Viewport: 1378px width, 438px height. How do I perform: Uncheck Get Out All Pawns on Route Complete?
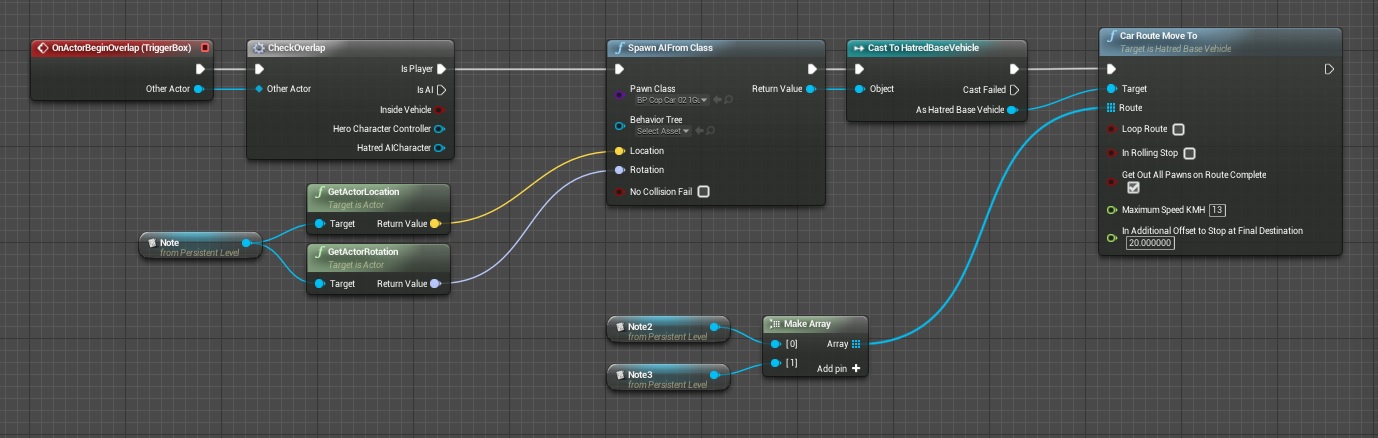pos(1133,187)
